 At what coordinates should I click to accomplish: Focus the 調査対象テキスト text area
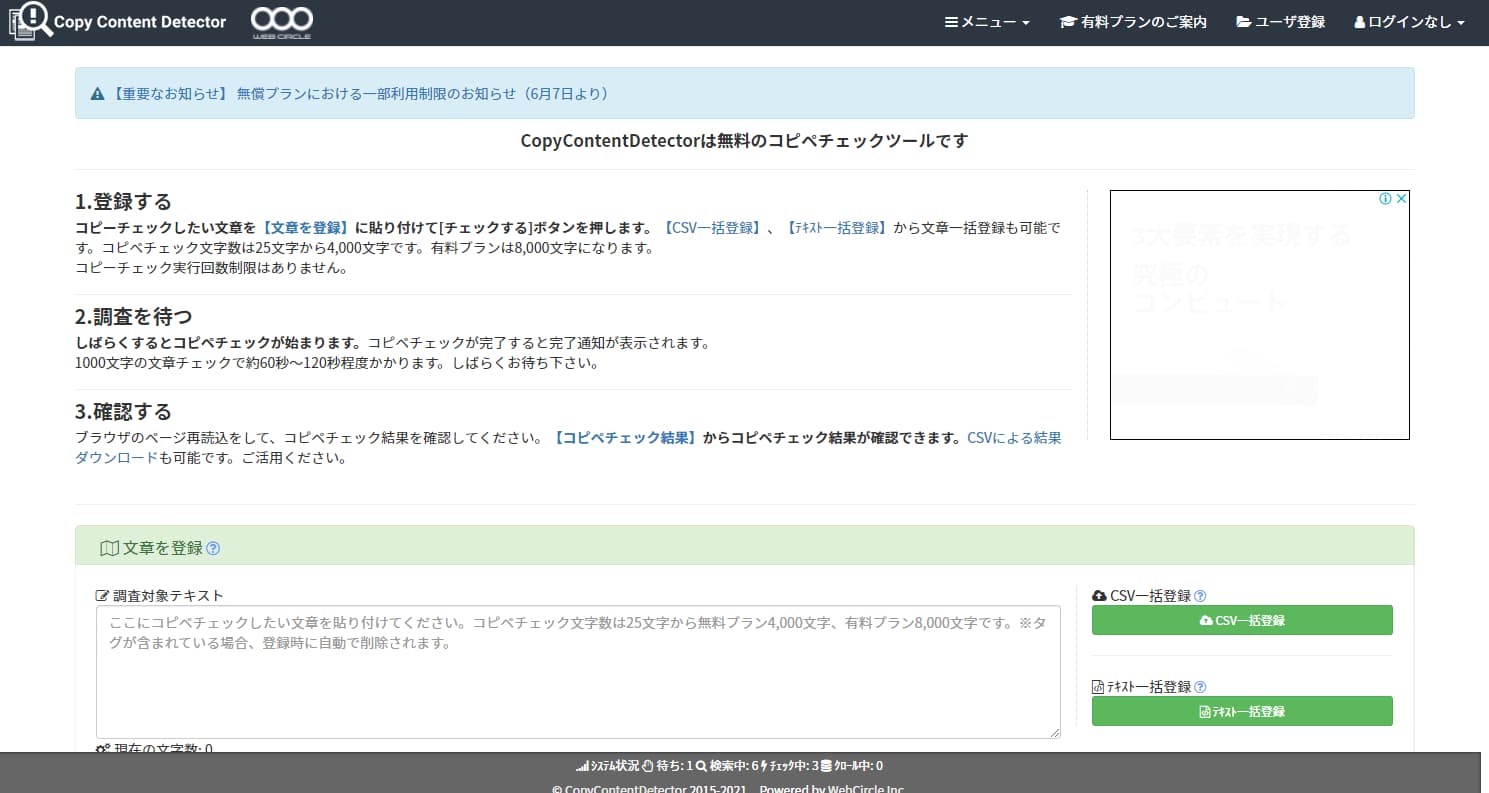[x=578, y=672]
